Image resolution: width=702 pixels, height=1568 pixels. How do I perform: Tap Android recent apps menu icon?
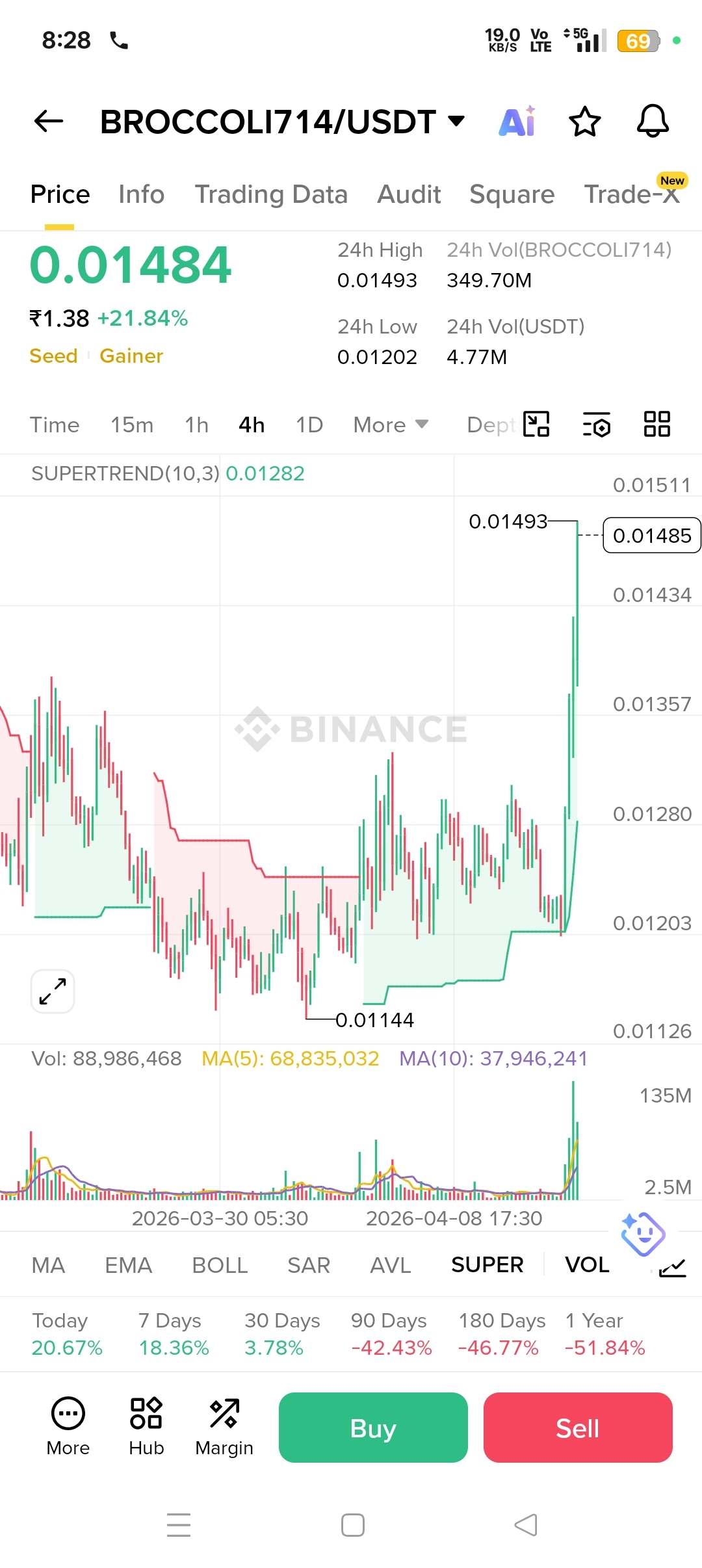179,1525
